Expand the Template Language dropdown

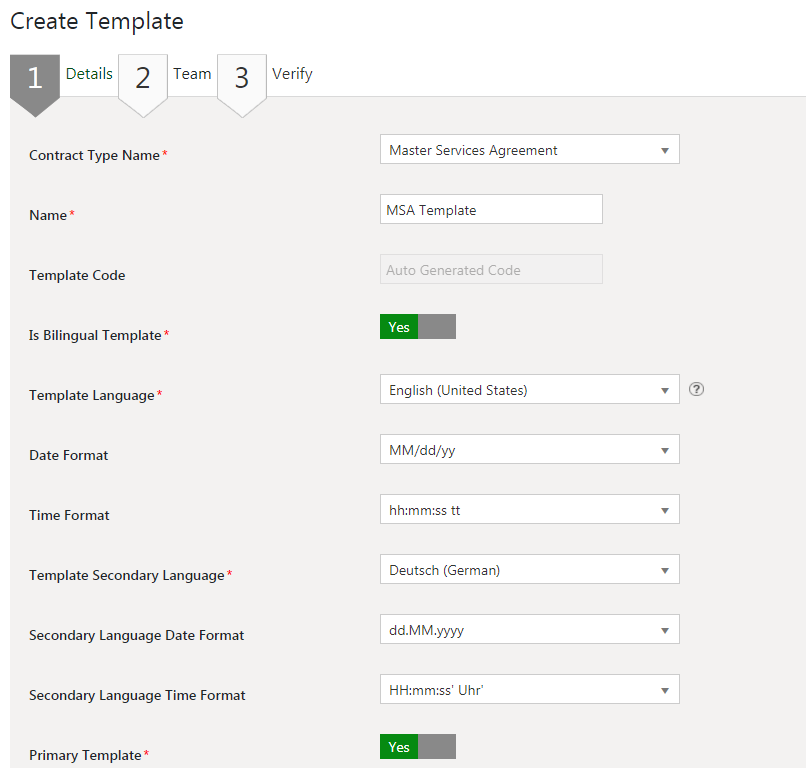point(529,390)
